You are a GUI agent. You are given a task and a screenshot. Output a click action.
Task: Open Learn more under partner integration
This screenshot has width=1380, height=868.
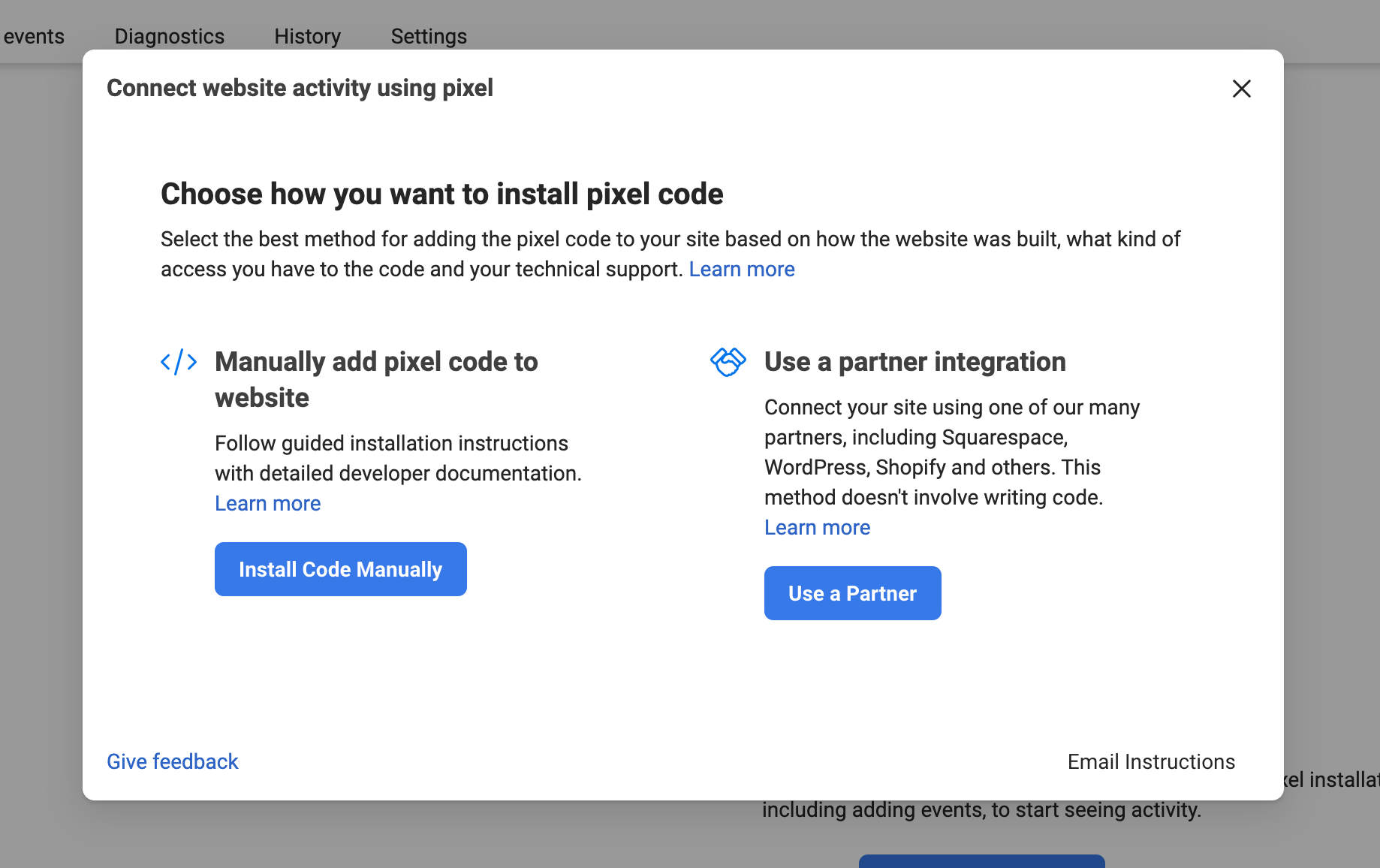pyautogui.click(x=817, y=528)
